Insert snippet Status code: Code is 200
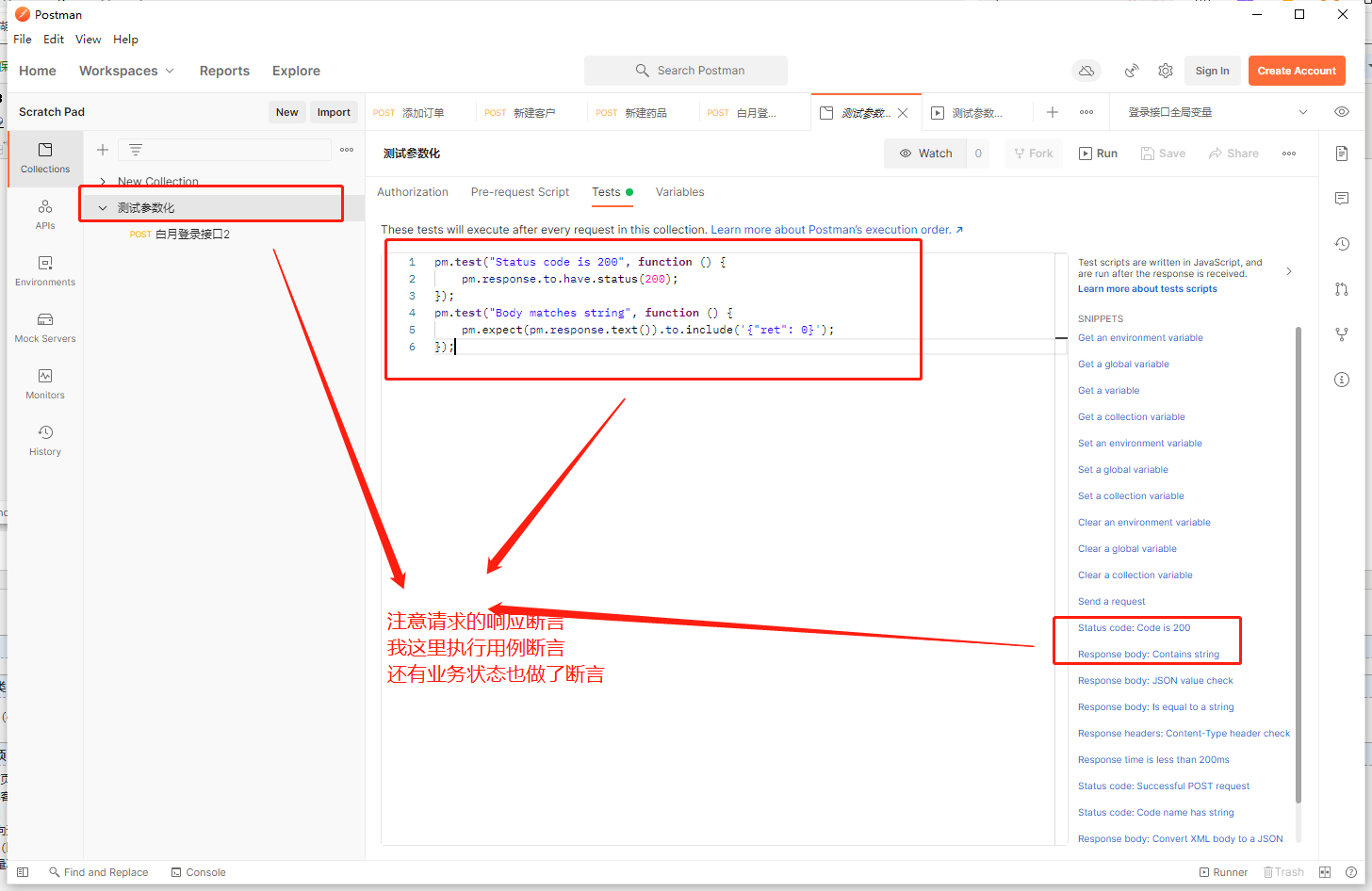The height and width of the screenshot is (891, 1372). coord(1134,628)
